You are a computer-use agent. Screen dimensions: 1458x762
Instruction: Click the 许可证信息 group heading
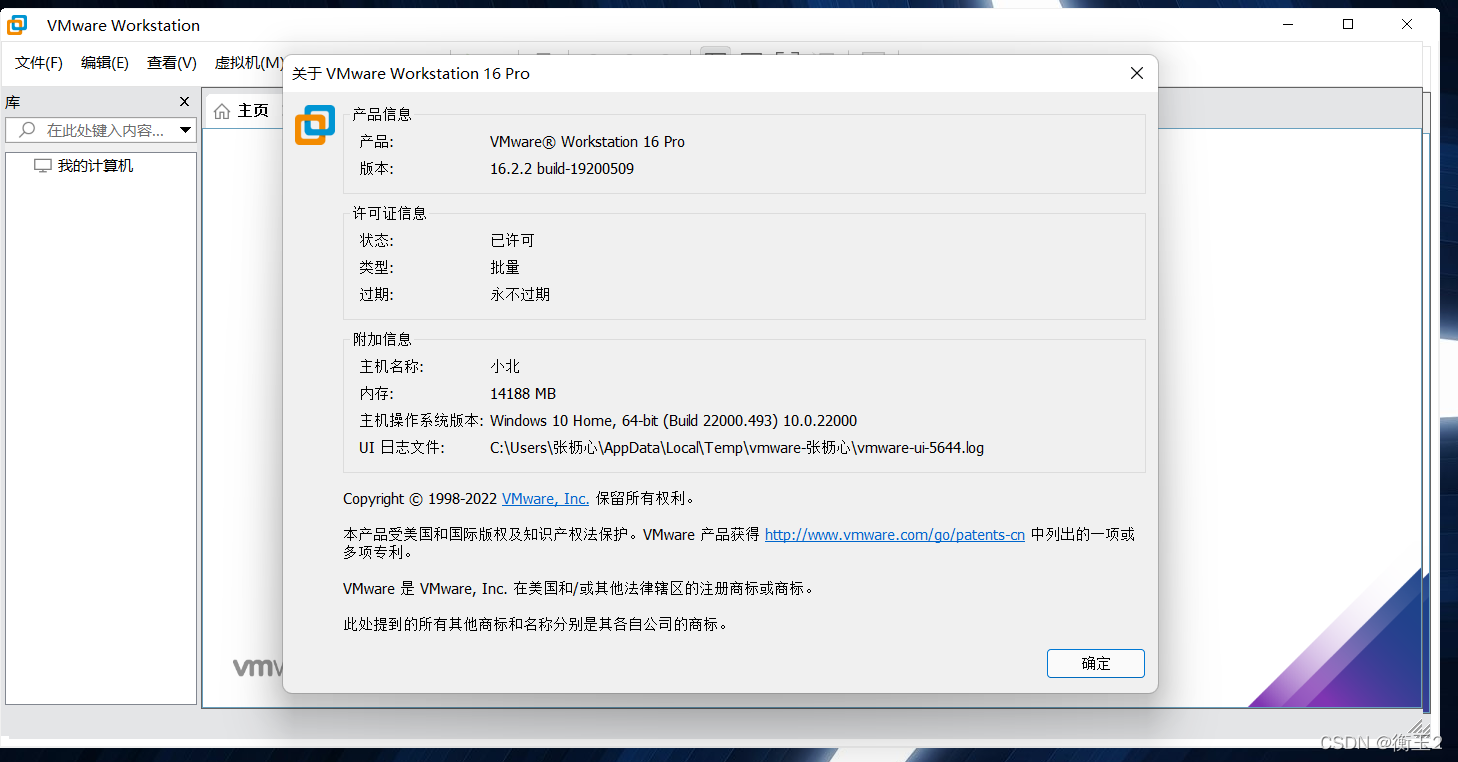point(390,213)
